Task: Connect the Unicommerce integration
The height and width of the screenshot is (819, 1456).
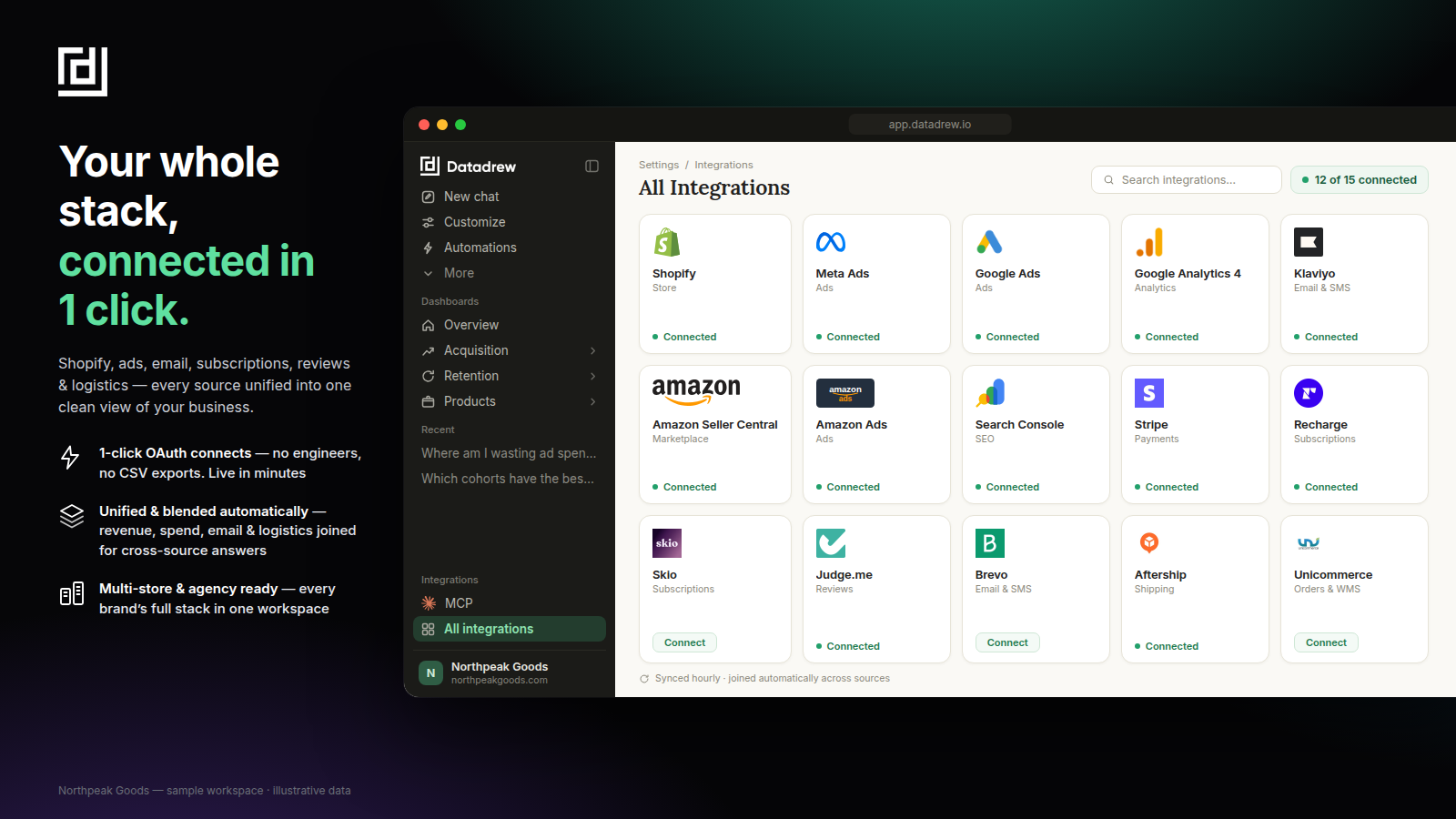Action: pos(1326,642)
